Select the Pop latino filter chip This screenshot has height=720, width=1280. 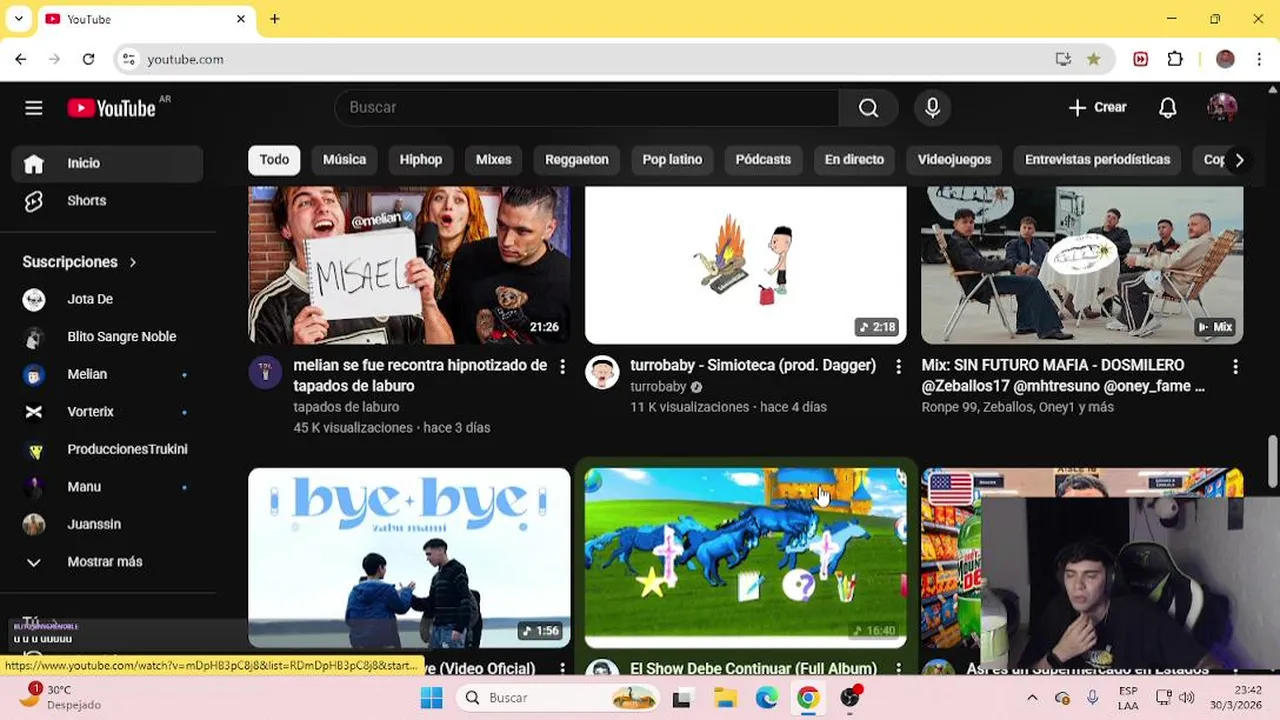click(x=672, y=160)
